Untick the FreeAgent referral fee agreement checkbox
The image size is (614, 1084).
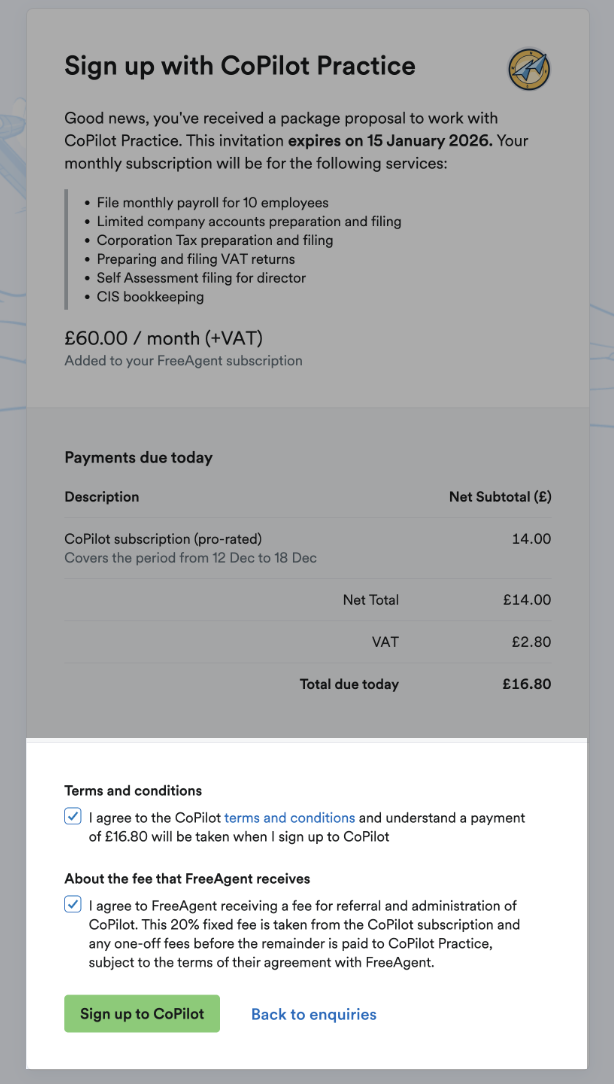coord(72,905)
